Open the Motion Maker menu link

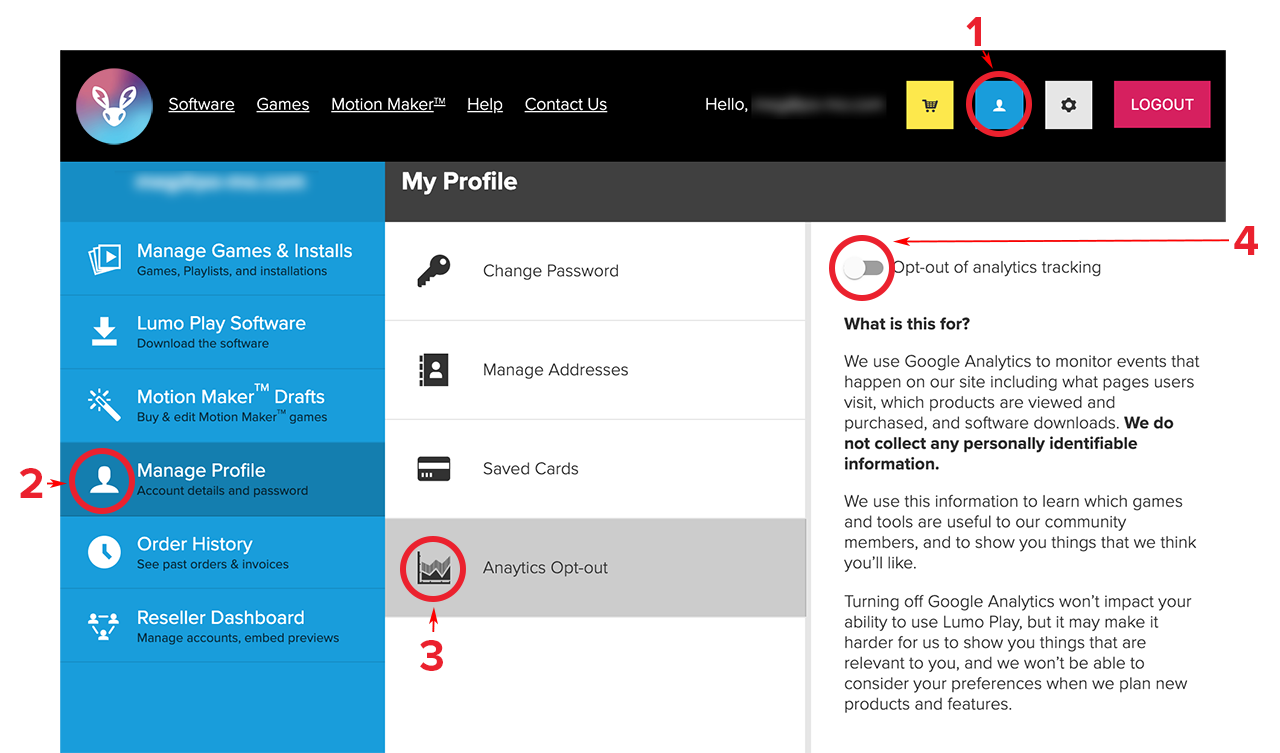point(388,104)
